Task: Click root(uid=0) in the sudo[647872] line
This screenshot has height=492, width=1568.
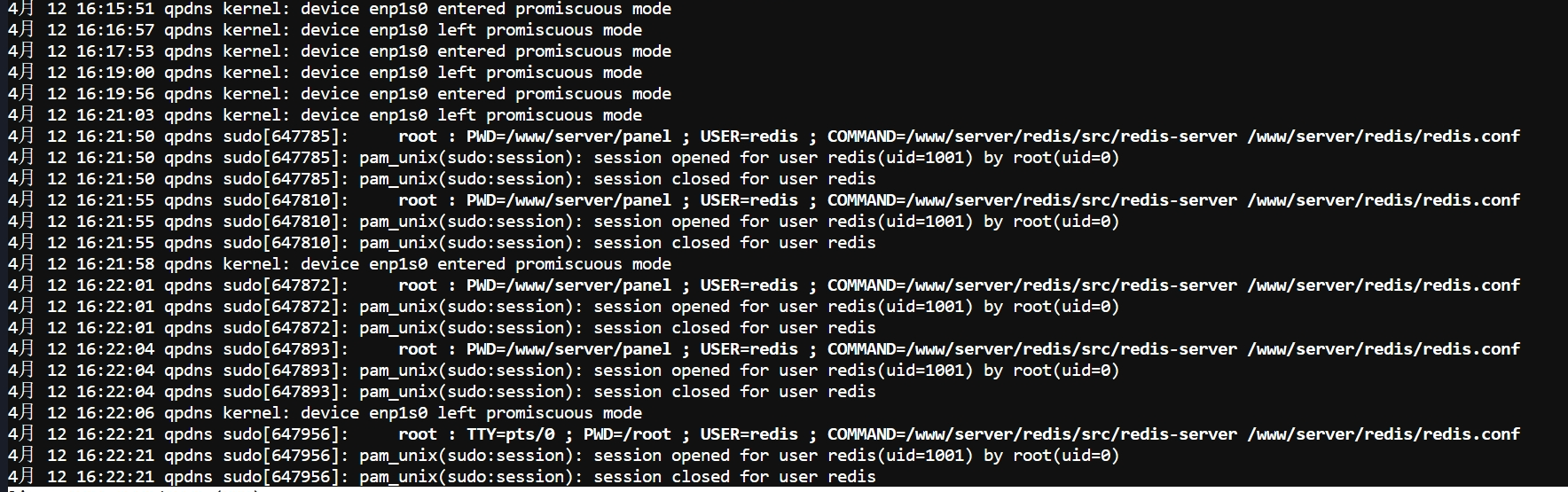Action: click(x=1066, y=307)
